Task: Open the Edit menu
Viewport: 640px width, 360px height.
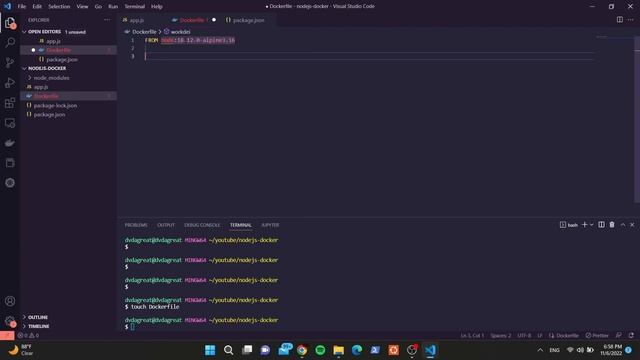Action: tap(37, 7)
